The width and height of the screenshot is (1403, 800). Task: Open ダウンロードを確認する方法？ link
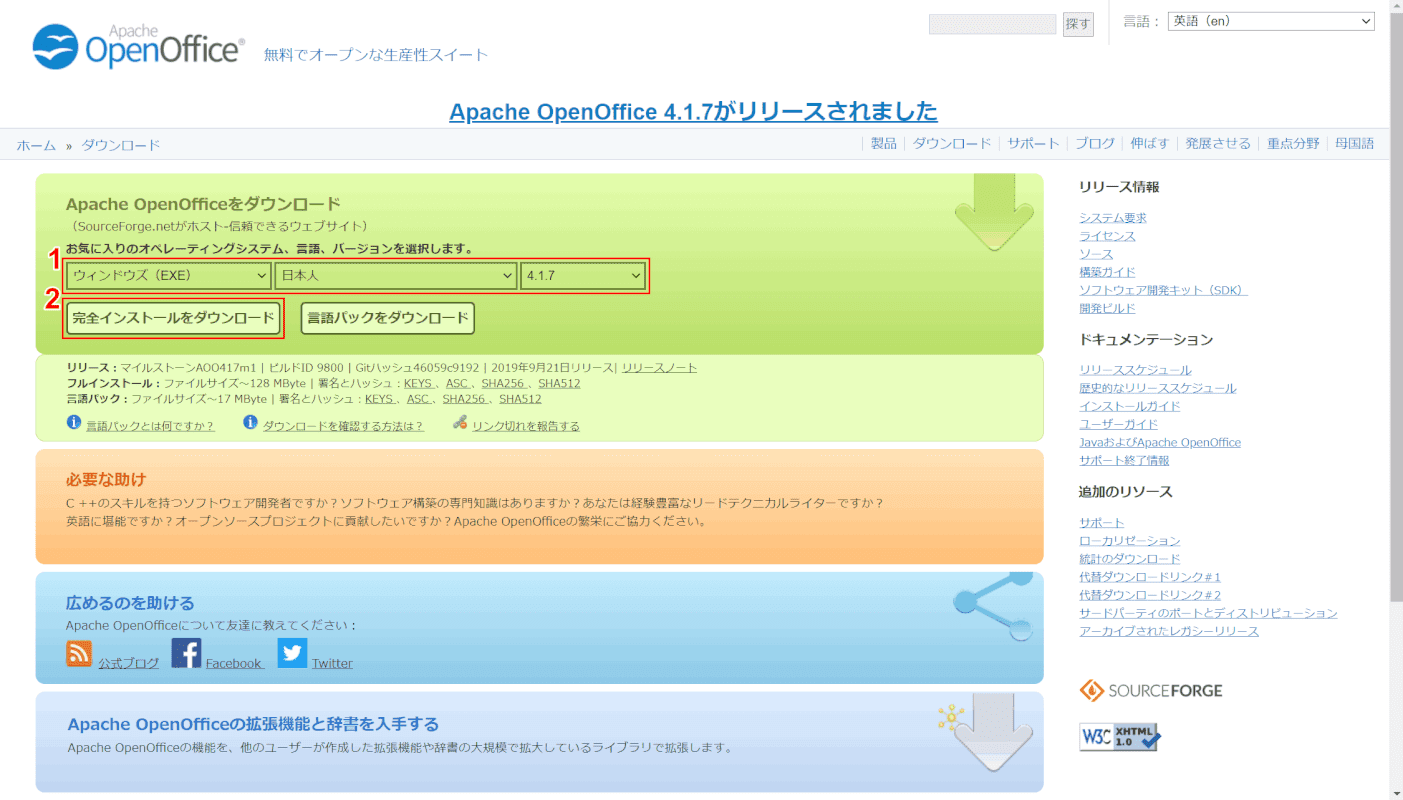[x=343, y=426]
